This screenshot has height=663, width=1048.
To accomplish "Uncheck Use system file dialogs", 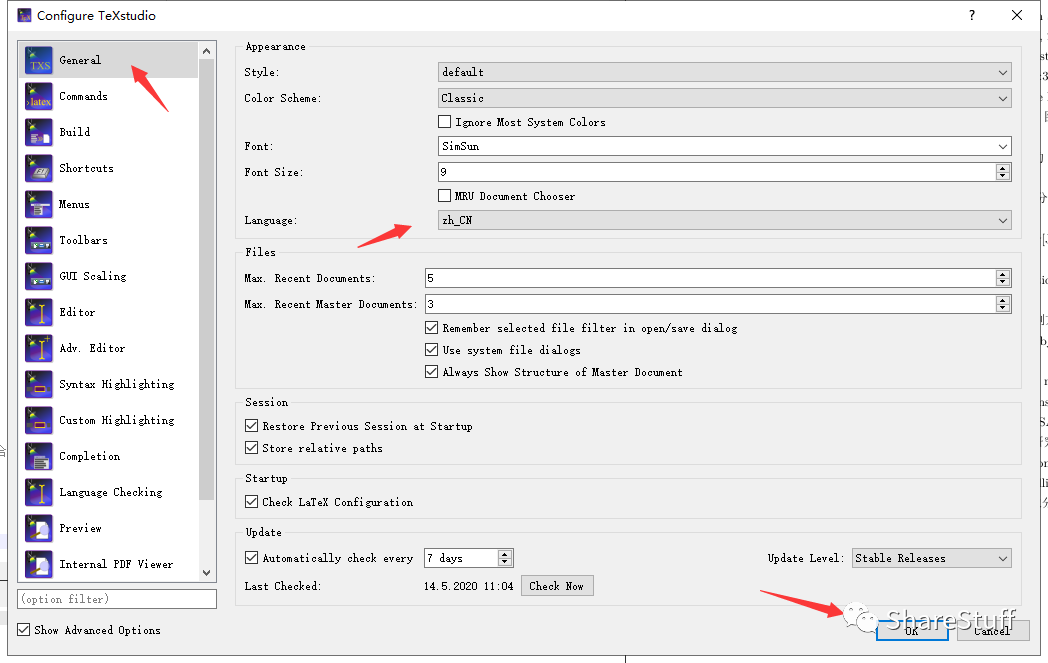I will point(432,350).
